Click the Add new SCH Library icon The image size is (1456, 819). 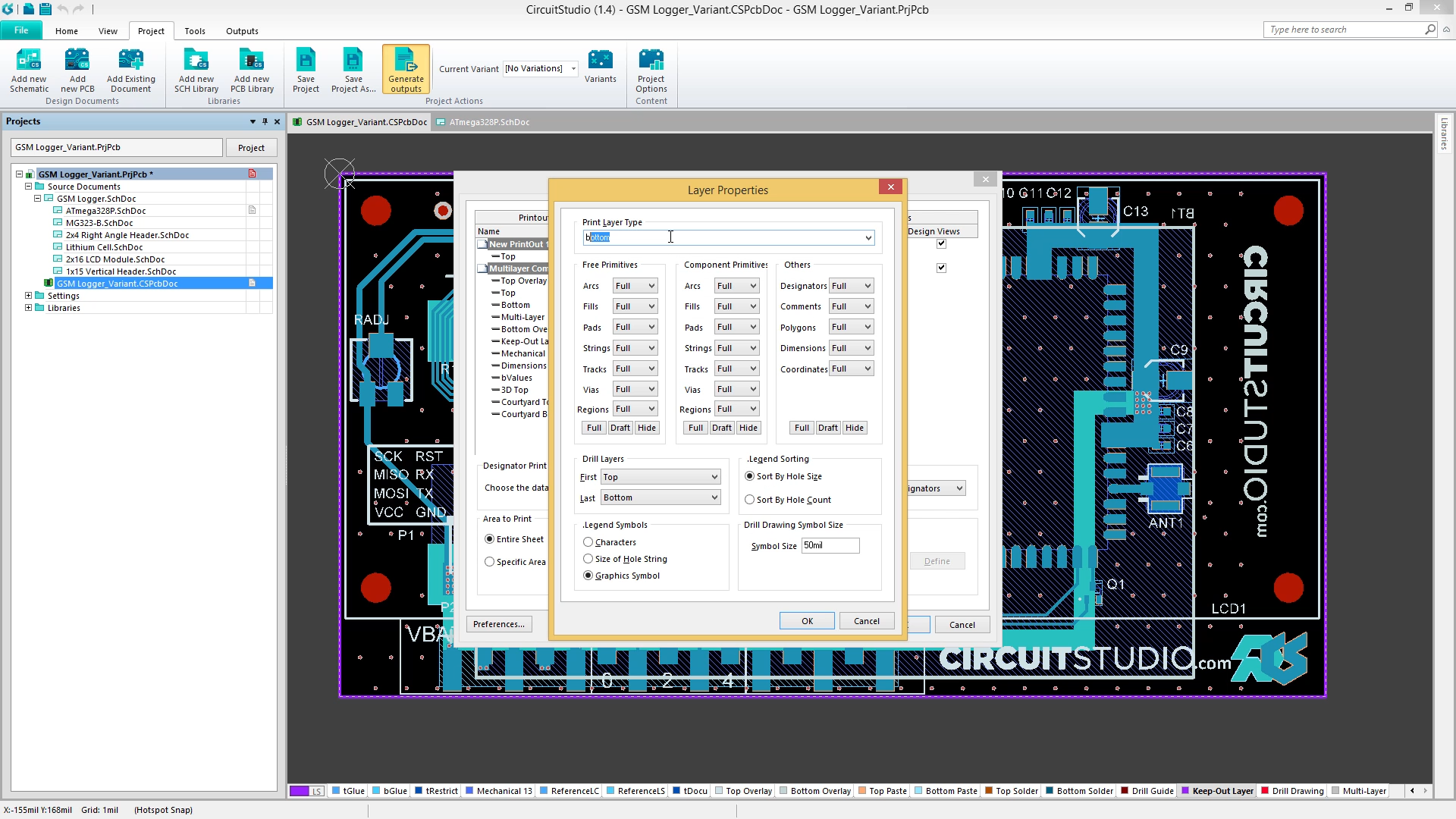point(196,68)
